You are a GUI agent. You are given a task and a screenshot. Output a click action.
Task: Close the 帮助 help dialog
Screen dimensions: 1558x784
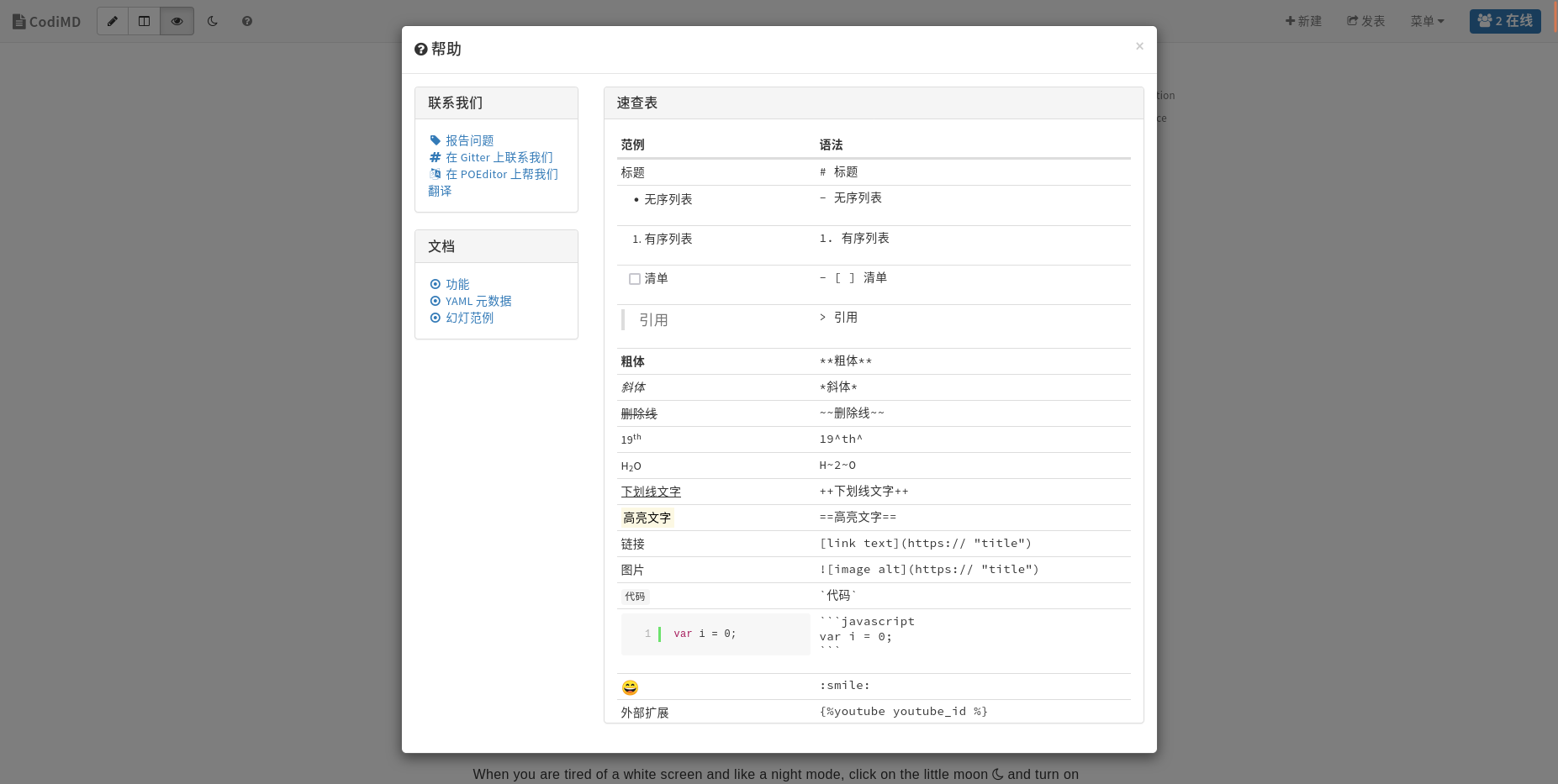coord(1139,46)
